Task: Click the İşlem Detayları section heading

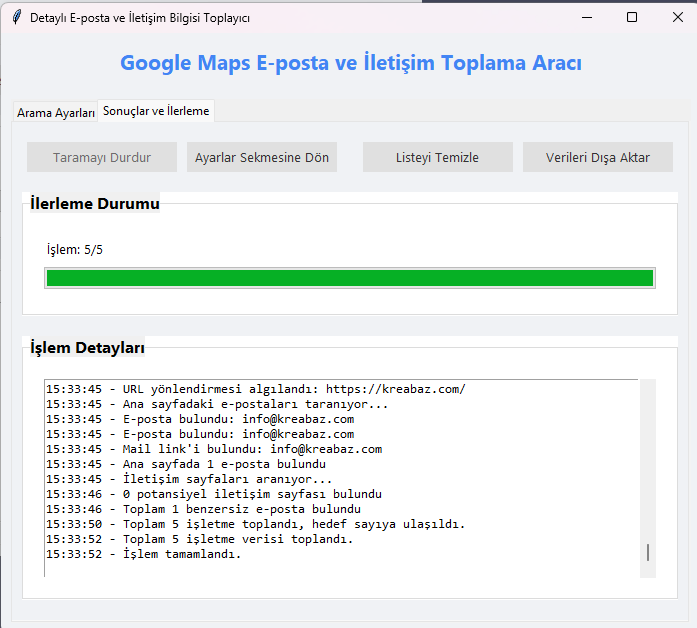Action: [88, 348]
